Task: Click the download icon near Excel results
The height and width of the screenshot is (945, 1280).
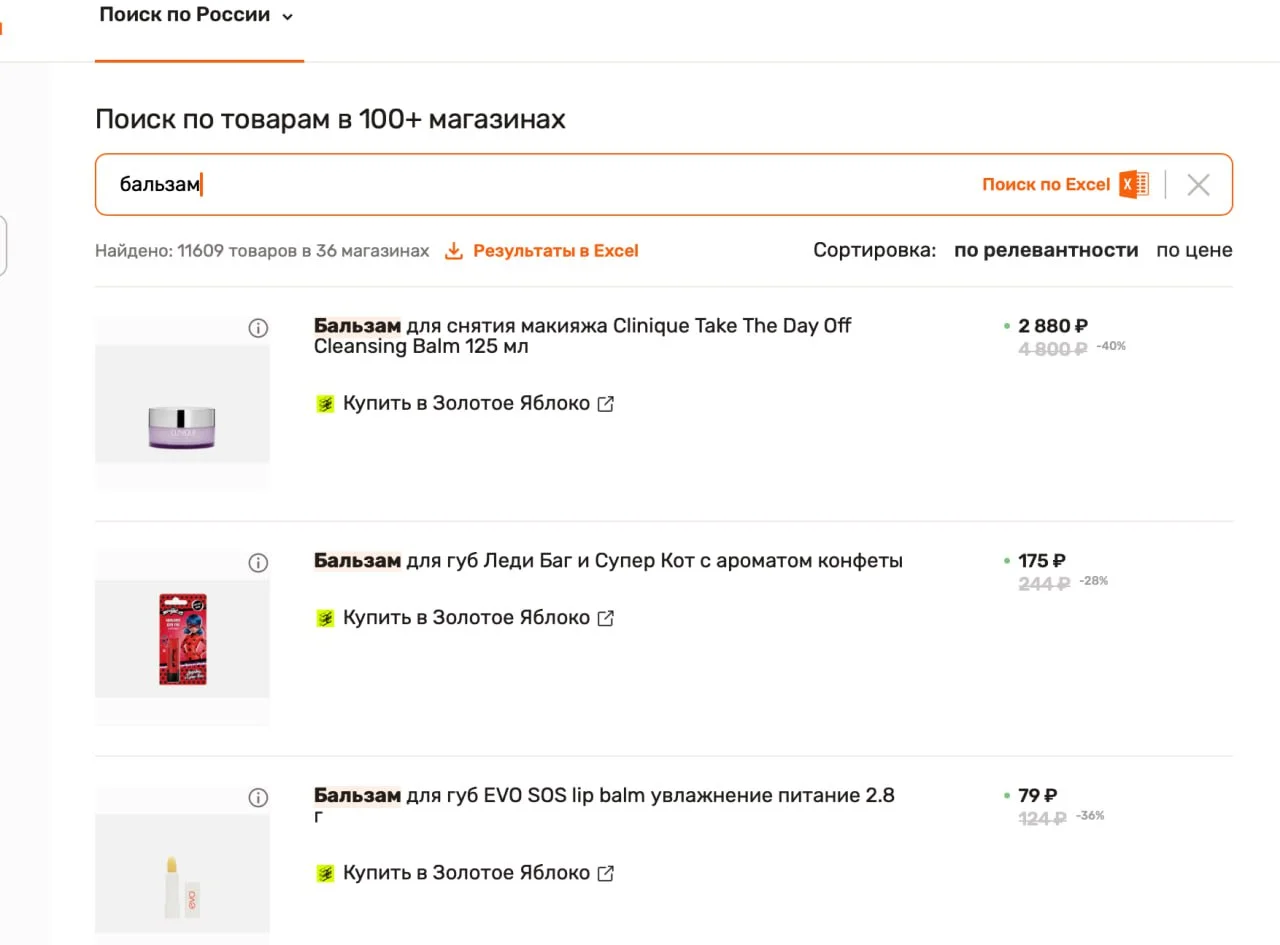Action: tap(454, 251)
